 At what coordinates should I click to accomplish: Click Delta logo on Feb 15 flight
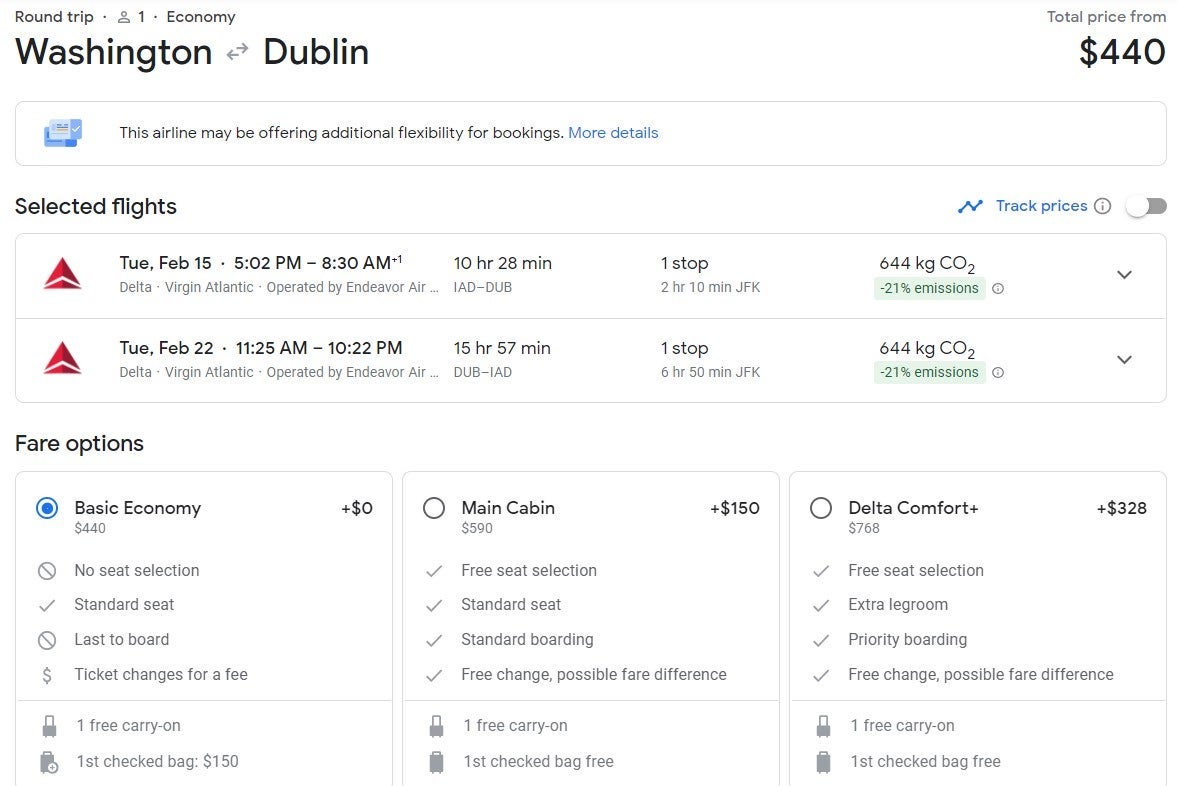tap(62, 274)
